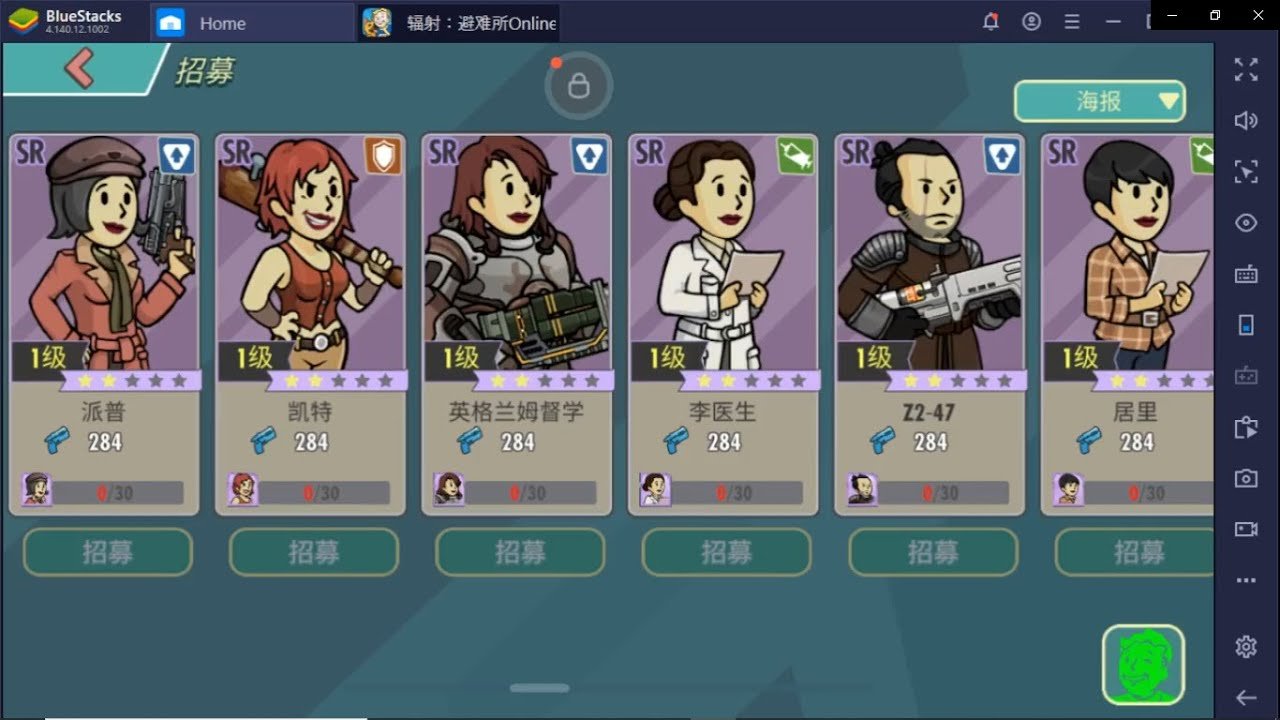Open the BlueStacks notification bell
Screen dimensions: 1280x720
pos(991,21)
